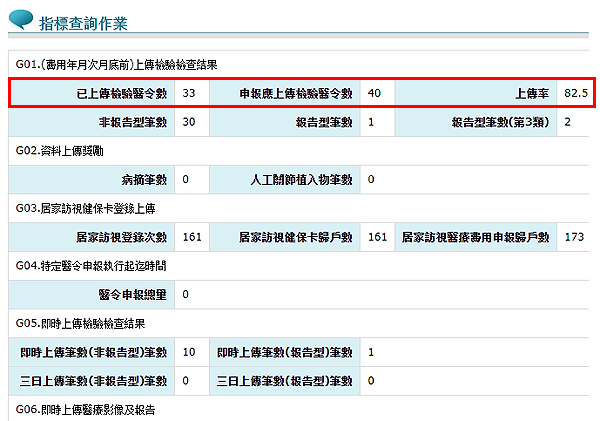This screenshot has height=421, width=600.
Task: Click the G04 特定醫令申報執行起迄時間 heading
Action: pyautogui.click(x=91, y=266)
